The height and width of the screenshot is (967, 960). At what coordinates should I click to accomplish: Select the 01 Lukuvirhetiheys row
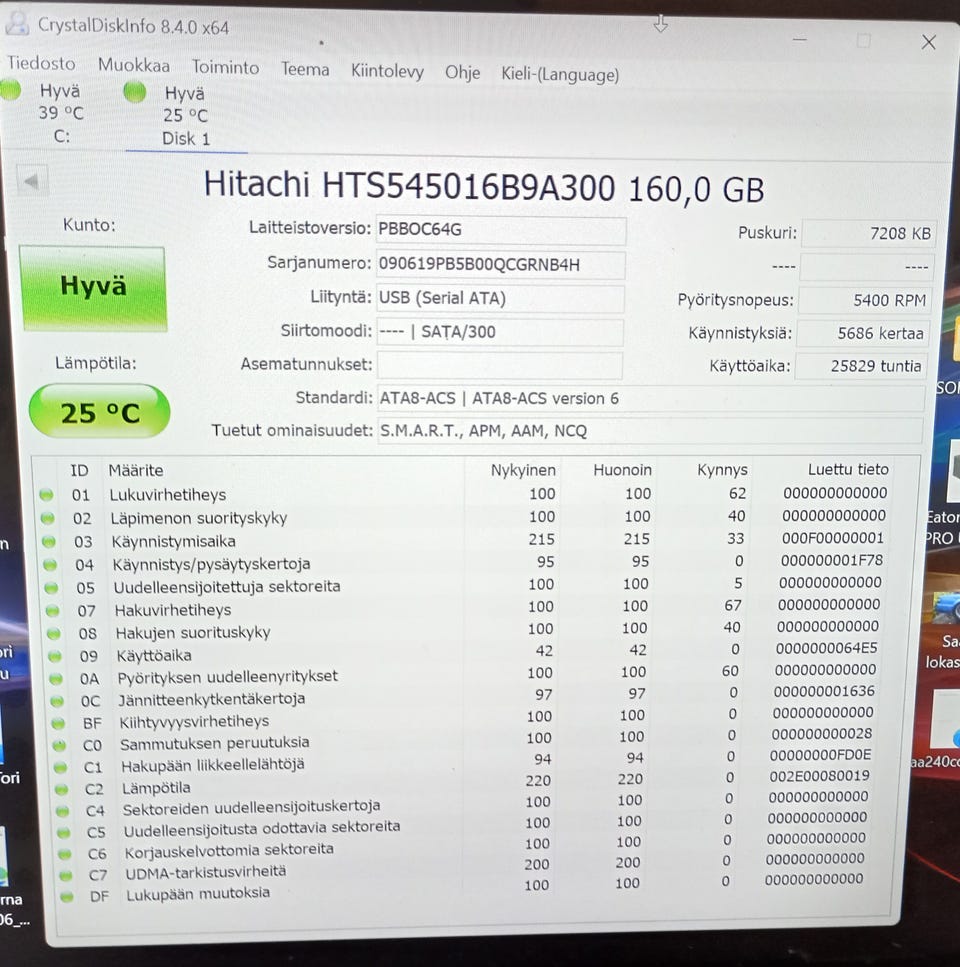464,494
